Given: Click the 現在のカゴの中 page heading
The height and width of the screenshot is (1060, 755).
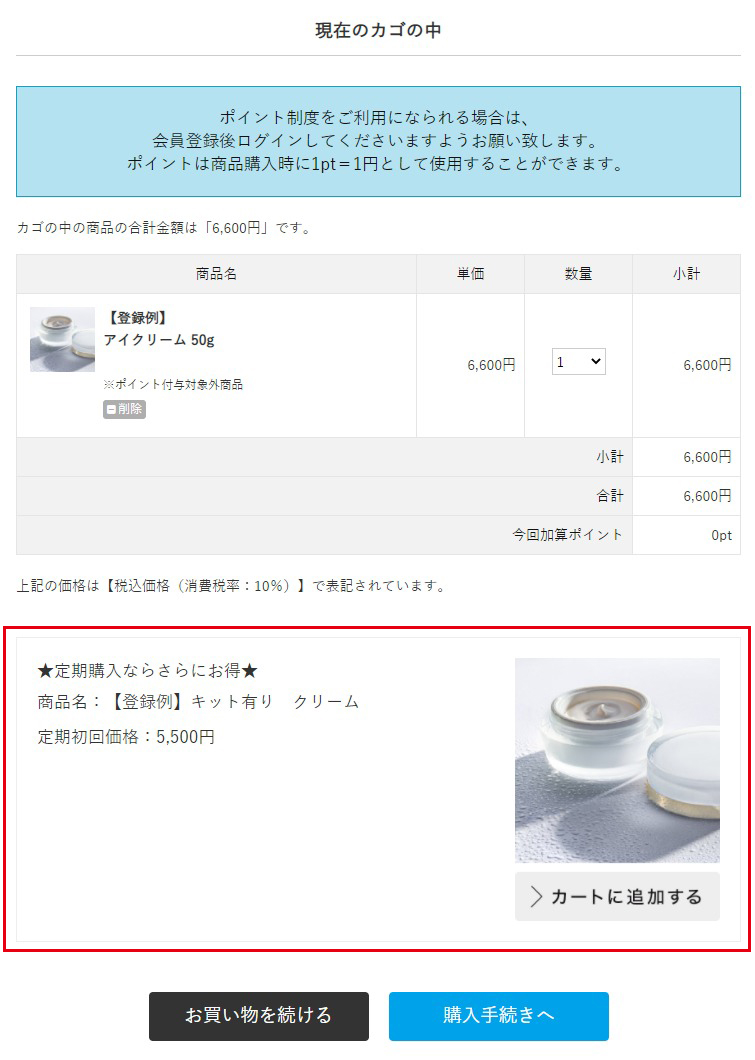Looking at the screenshot, I should (x=378, y=30).
